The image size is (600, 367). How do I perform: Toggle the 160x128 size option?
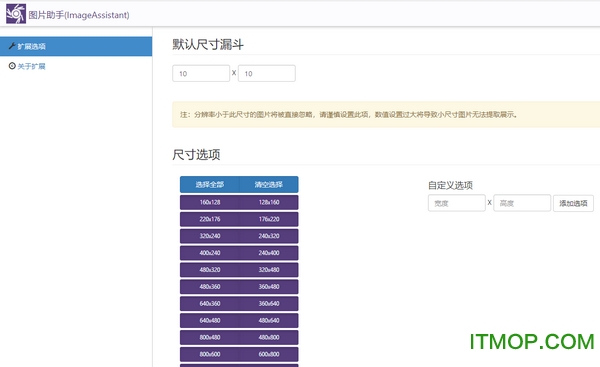click(x=210, y=202)
